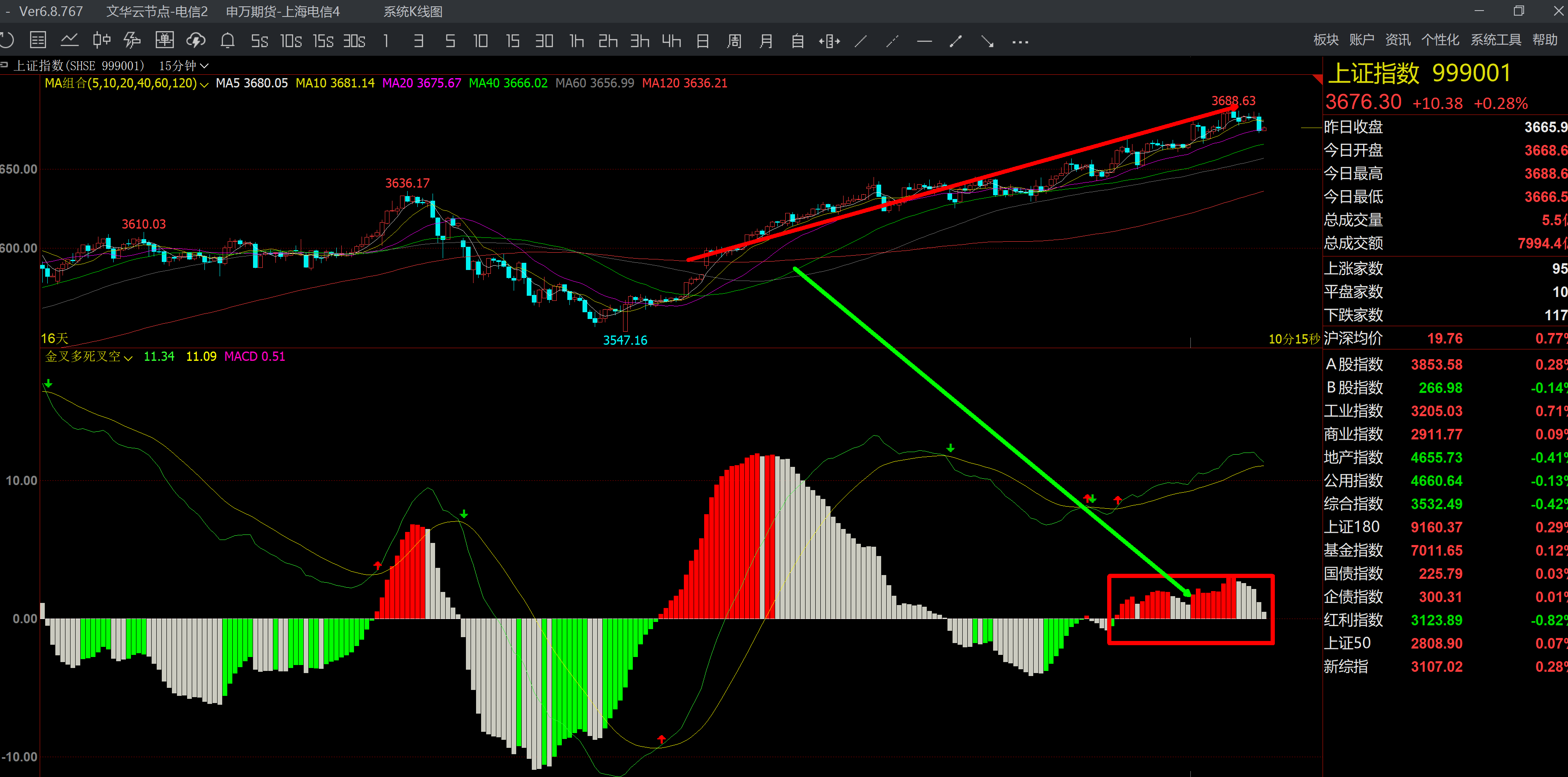Viewport: 1568px width, 777px height.
Task: Switch chart to 1 minute period
Action: point(386,41)
